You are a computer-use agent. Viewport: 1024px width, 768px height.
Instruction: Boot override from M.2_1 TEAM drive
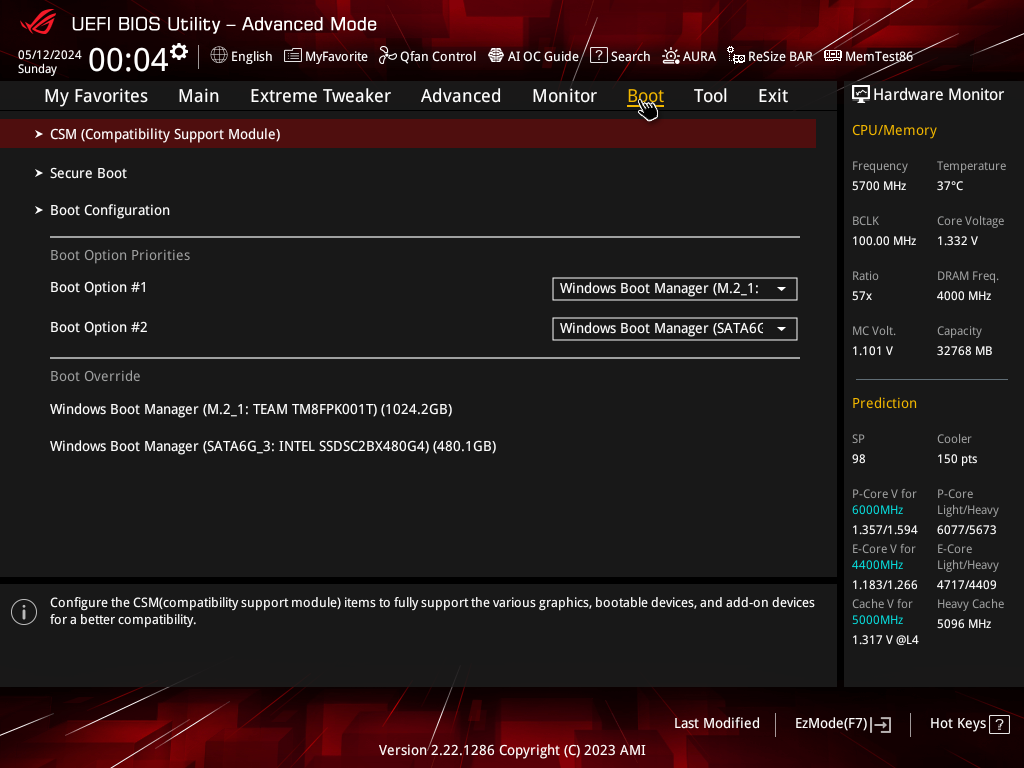251,409
